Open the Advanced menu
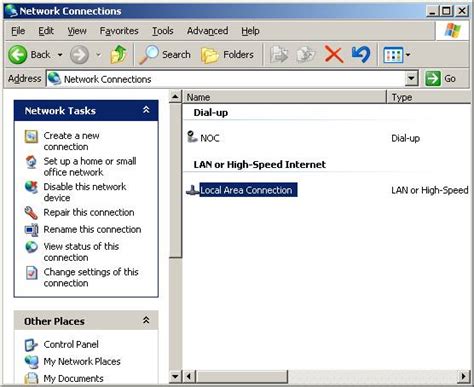This screenshot has height=387, width=474. pos(207,31)
